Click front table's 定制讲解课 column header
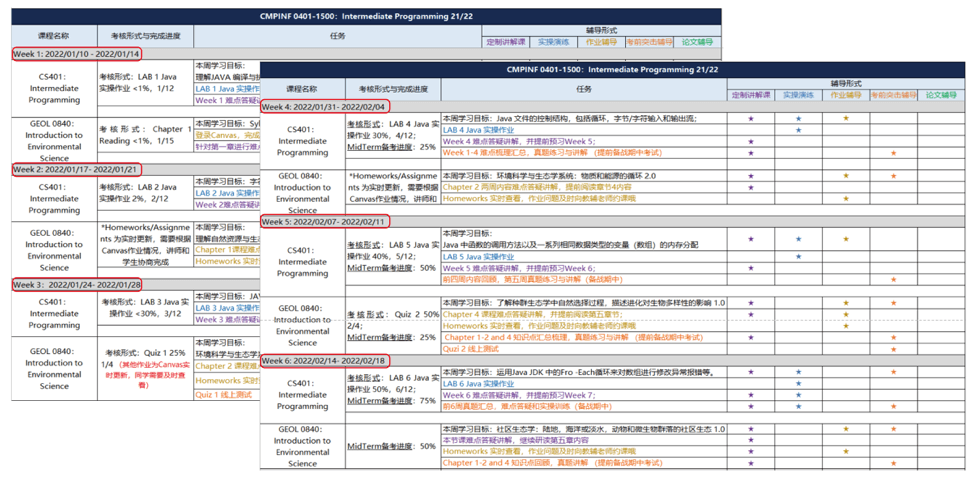 coord(751,95)
